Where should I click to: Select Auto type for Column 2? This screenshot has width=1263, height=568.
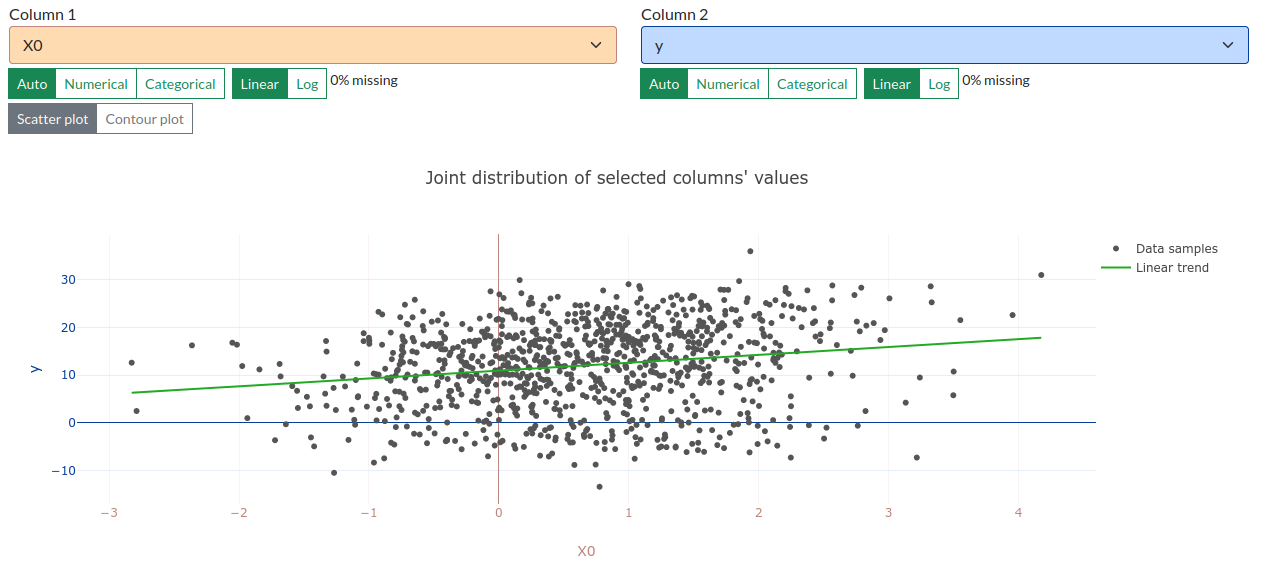click(664, 84)
